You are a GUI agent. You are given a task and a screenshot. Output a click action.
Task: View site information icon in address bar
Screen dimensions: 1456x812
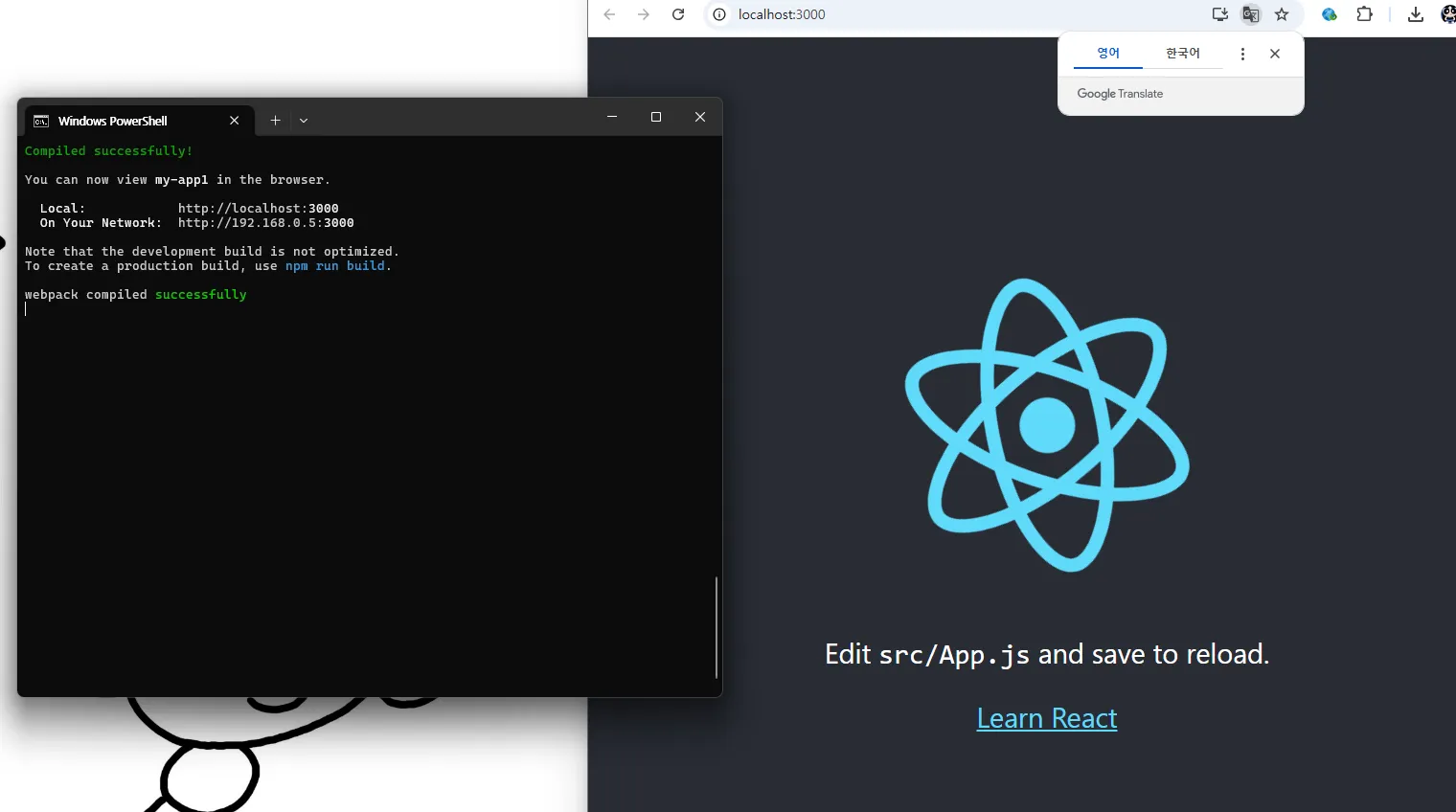coord(719,14)
